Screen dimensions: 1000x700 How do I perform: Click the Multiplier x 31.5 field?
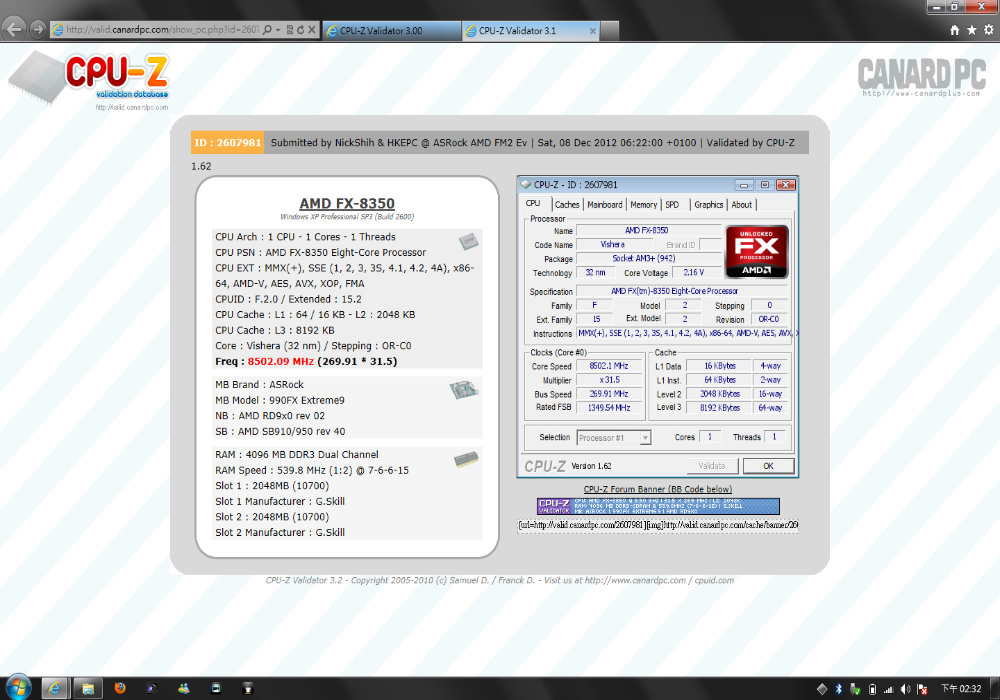pyautogui.click(x=609, y=380)
